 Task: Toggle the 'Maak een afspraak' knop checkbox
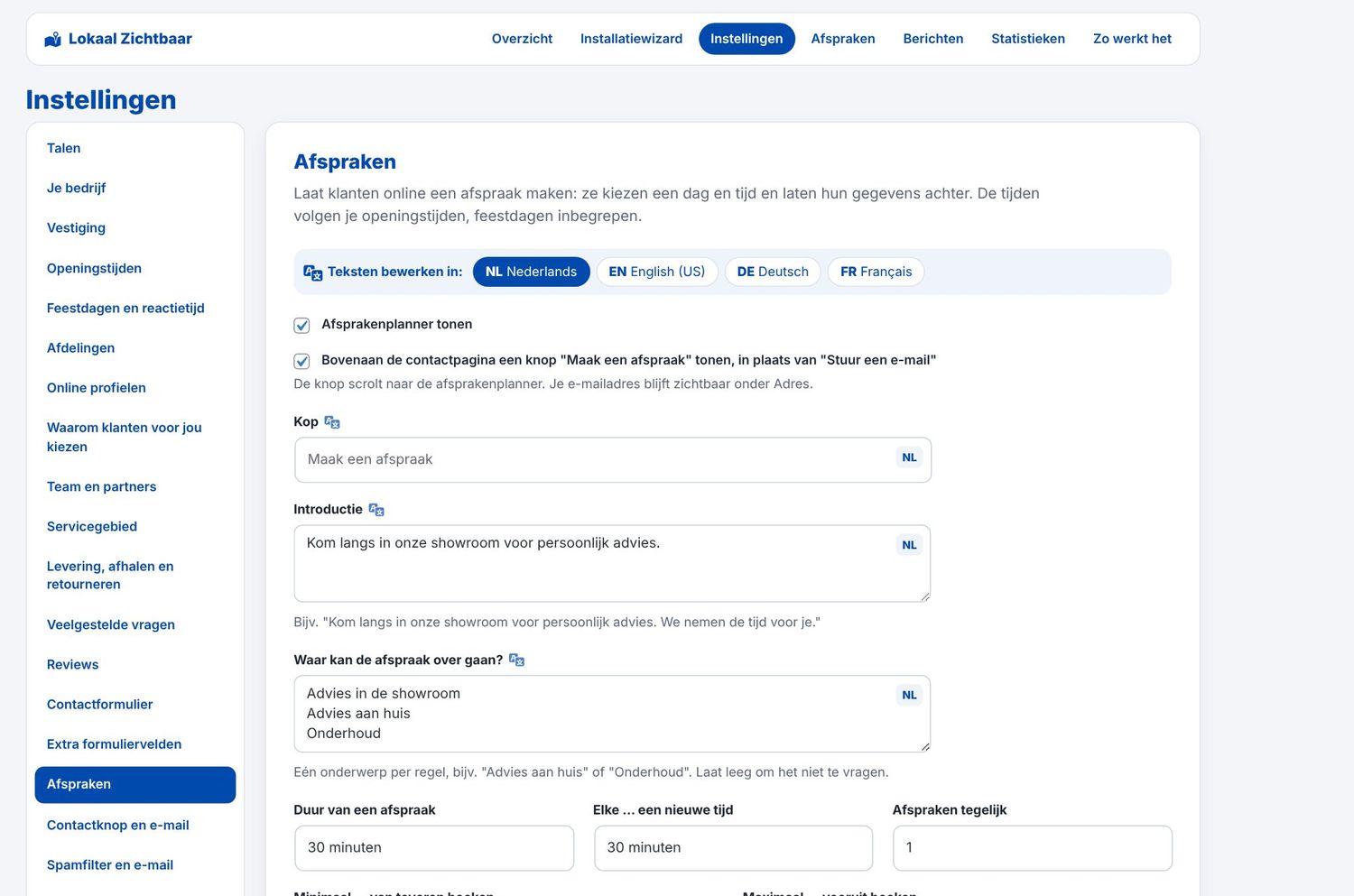pos(301,361)
